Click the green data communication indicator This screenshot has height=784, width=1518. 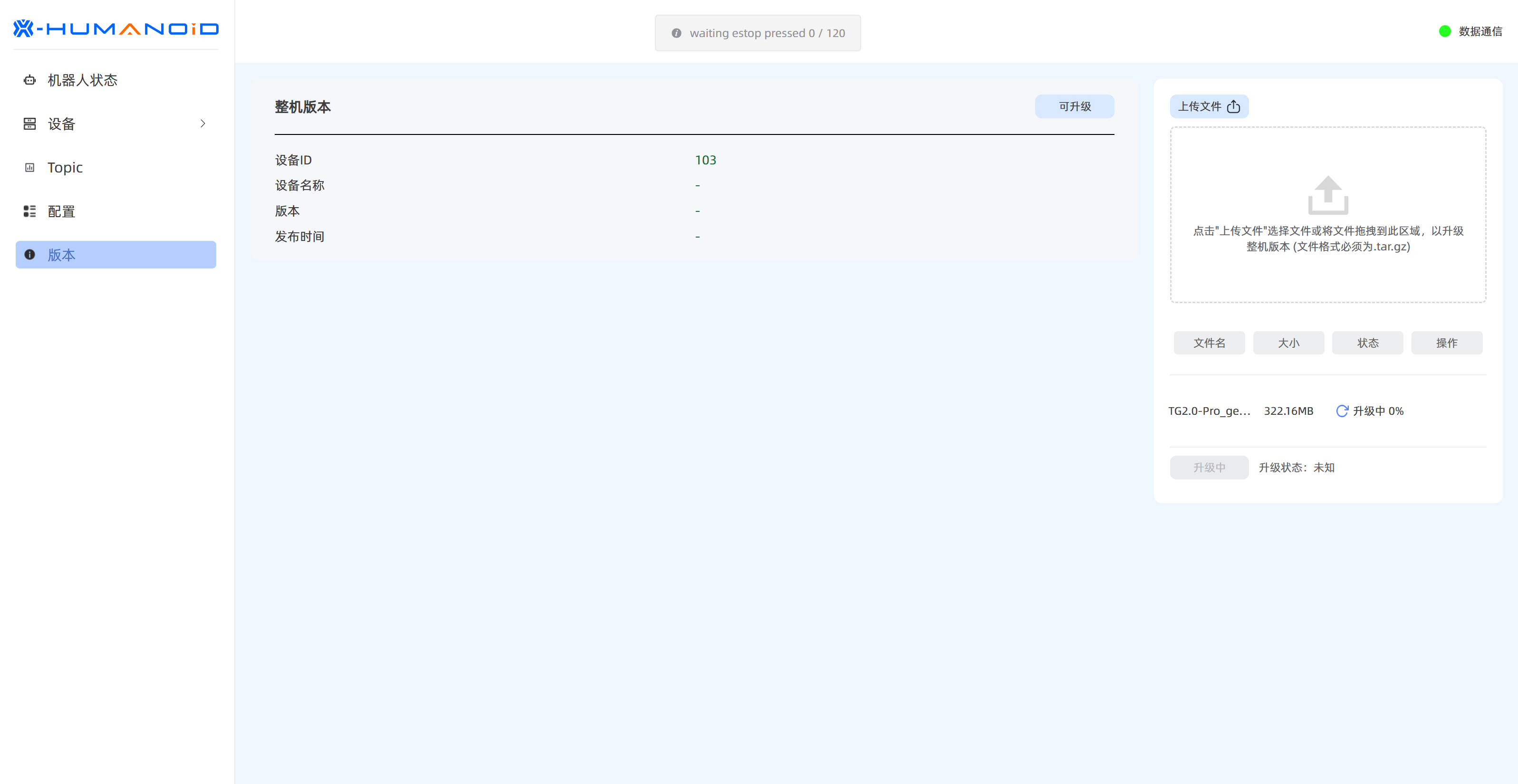coord(1444,31)
